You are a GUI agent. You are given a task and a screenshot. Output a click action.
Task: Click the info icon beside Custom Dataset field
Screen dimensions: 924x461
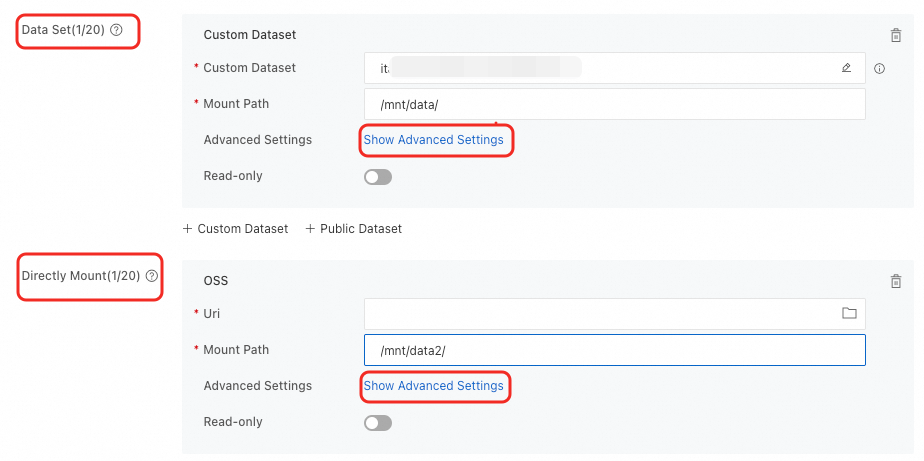click(880, 69)
